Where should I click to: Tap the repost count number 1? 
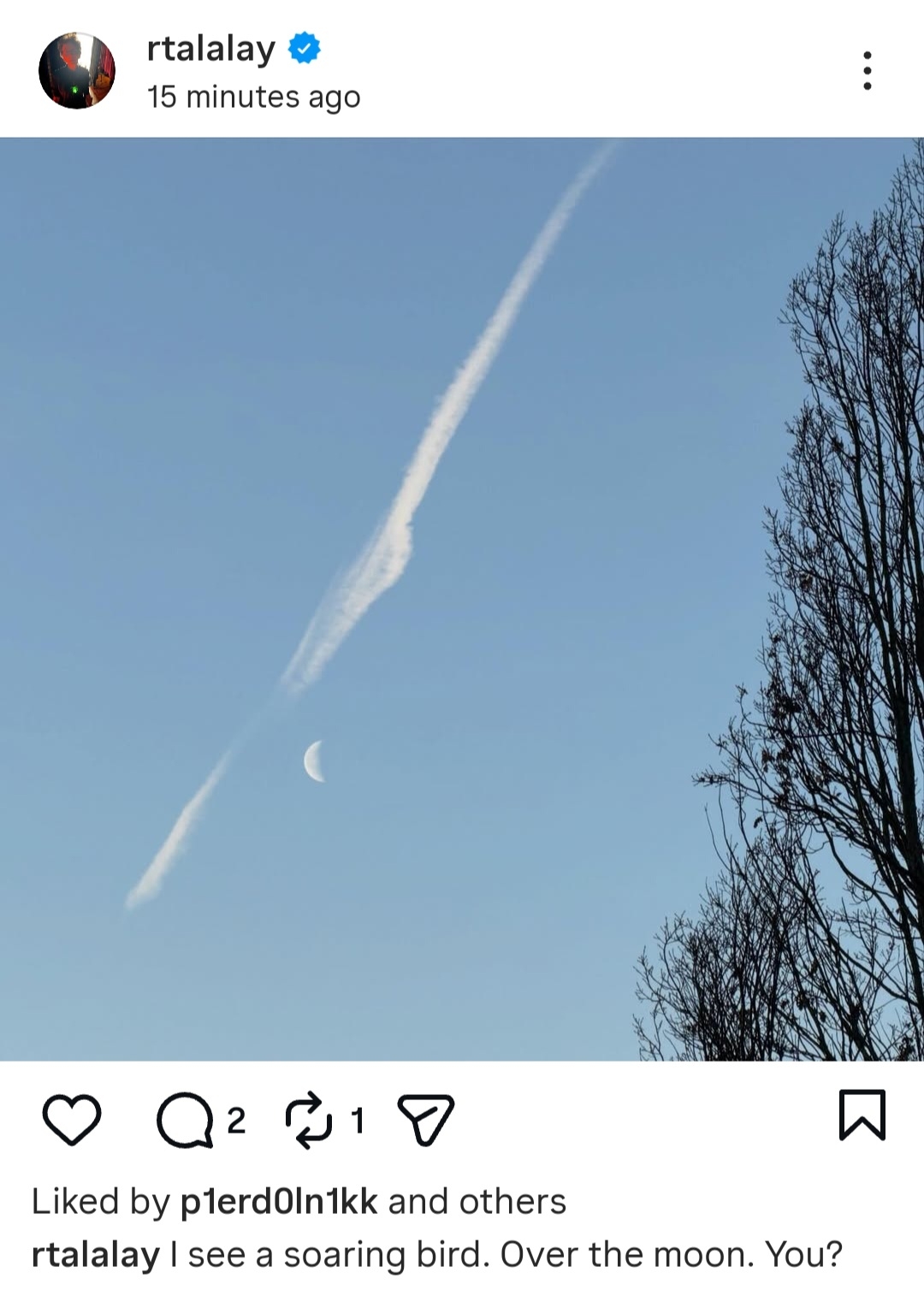click(358, 1120)
